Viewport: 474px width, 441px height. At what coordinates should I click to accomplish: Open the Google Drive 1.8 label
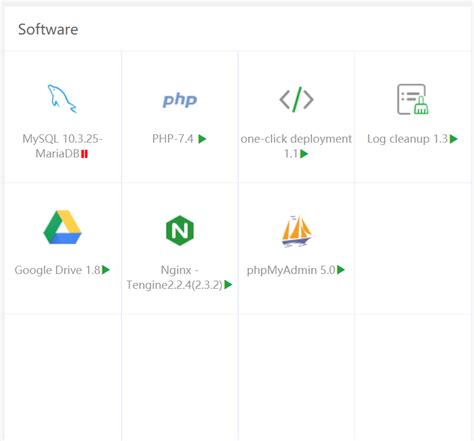tap(58, 270)
